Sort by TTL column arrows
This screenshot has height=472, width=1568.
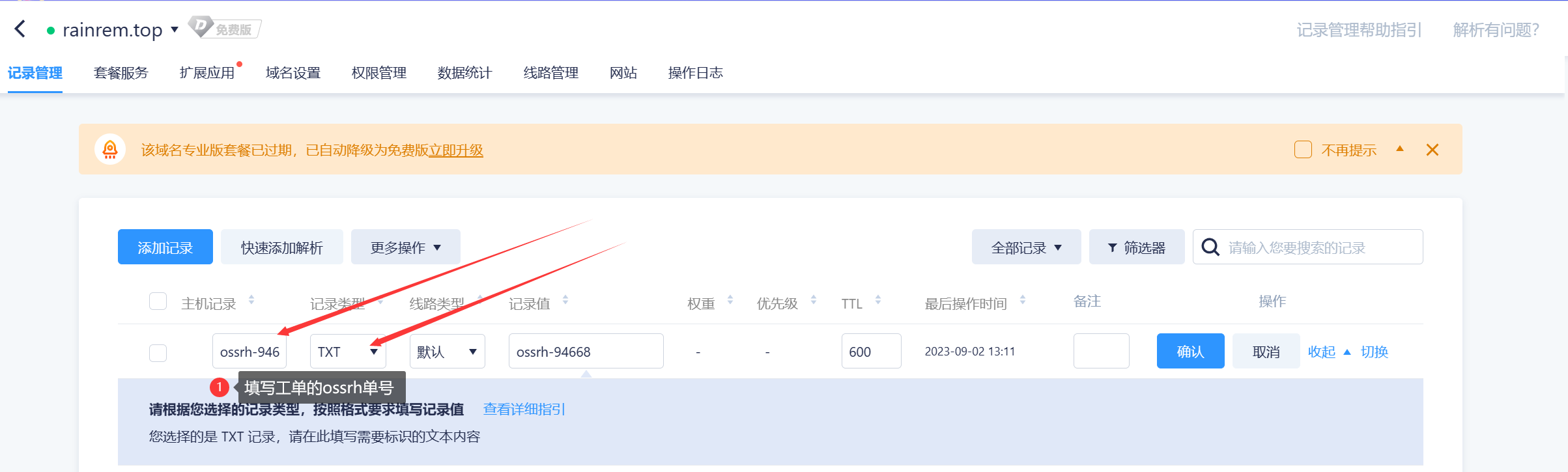878,300
